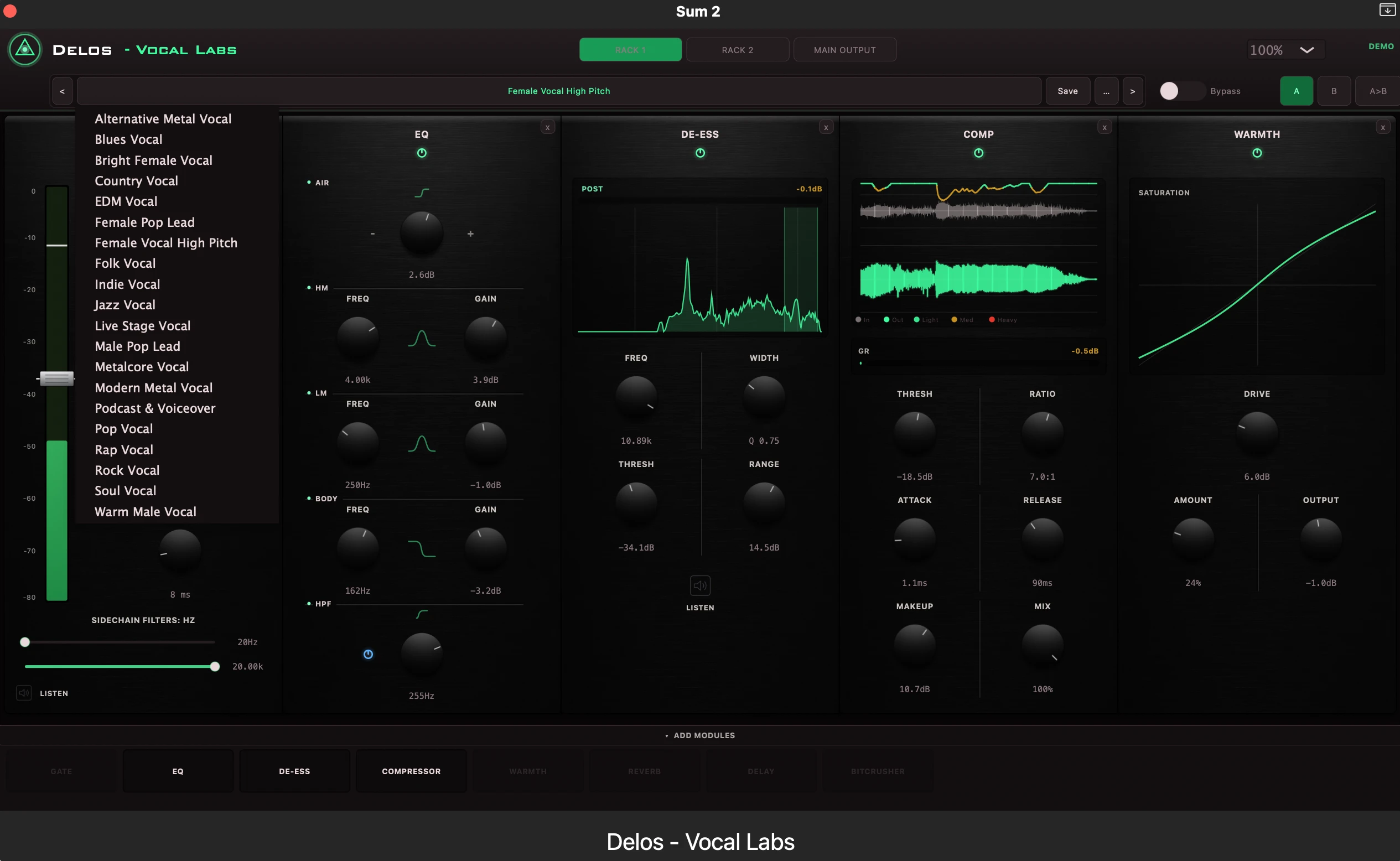Click the DE-ESS Listen speaker icon
This screenshot has height=861, width=1400.
click(699, 585)
